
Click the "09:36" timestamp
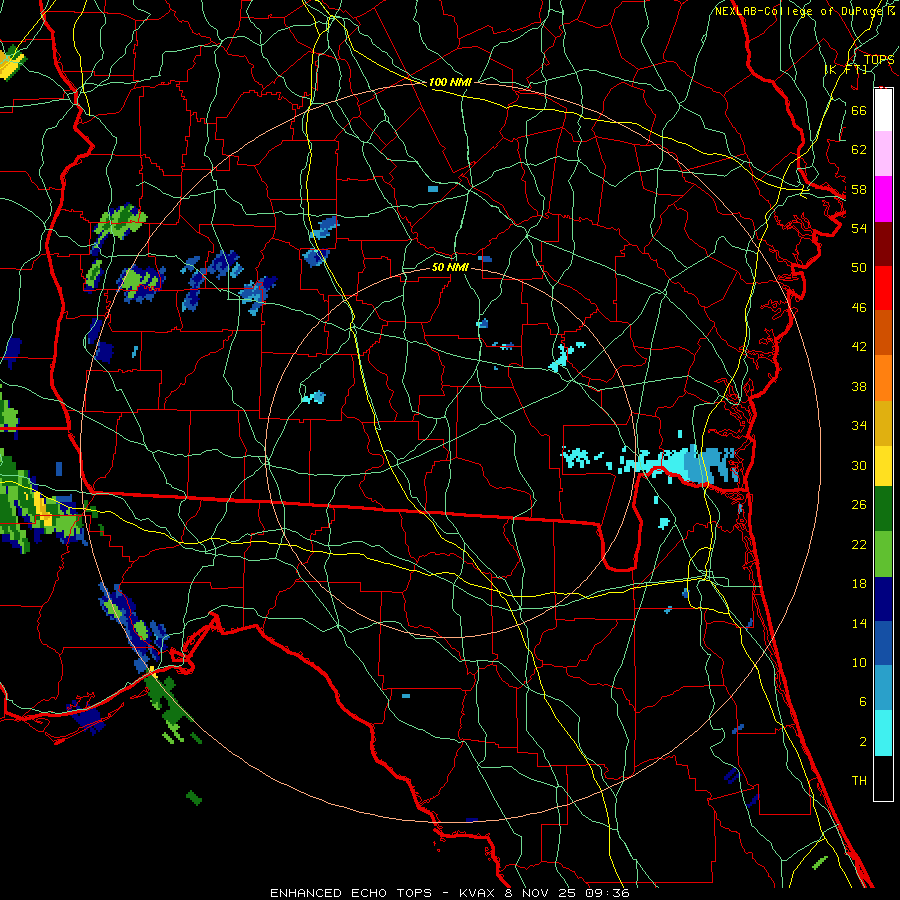pos(607,893)
